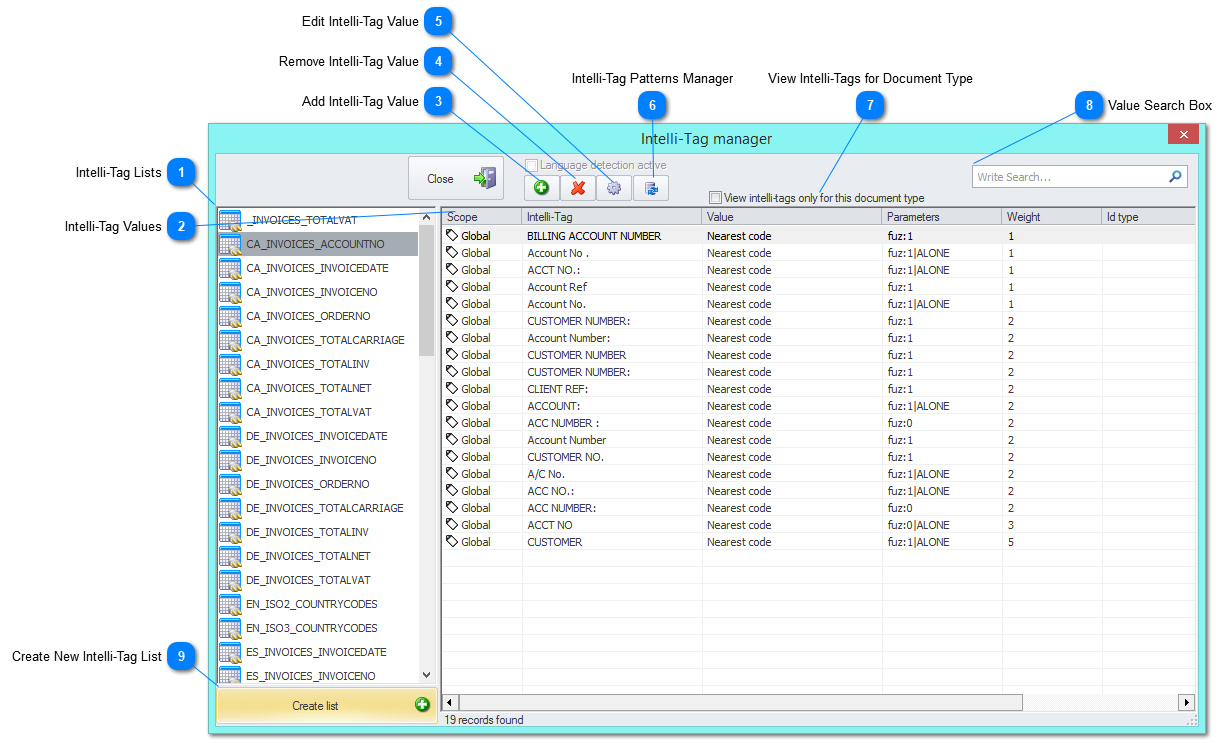Check View intelli-tags only for this document type
Image resolution: width=1228 pixels, height=743 pixels.
coord(717,197)
